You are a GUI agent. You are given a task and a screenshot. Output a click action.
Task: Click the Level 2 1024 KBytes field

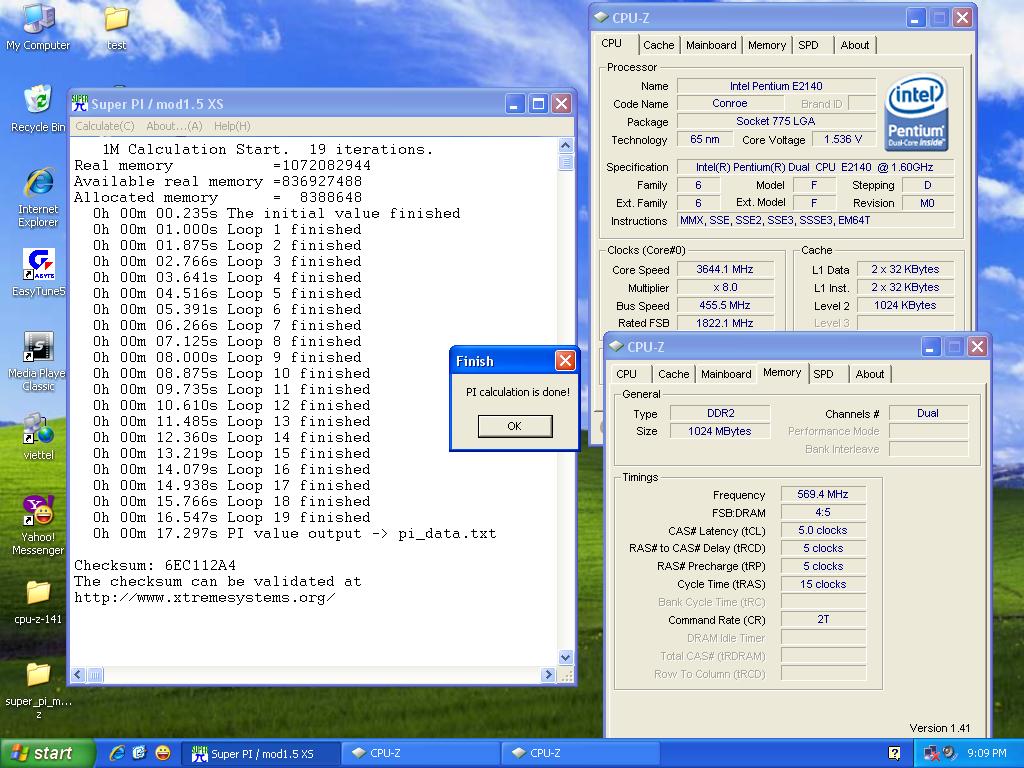905,305
